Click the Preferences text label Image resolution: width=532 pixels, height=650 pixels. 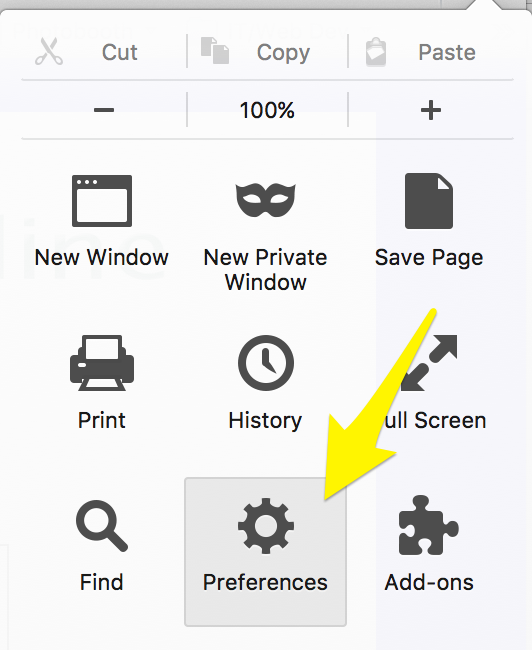[265, 582]
